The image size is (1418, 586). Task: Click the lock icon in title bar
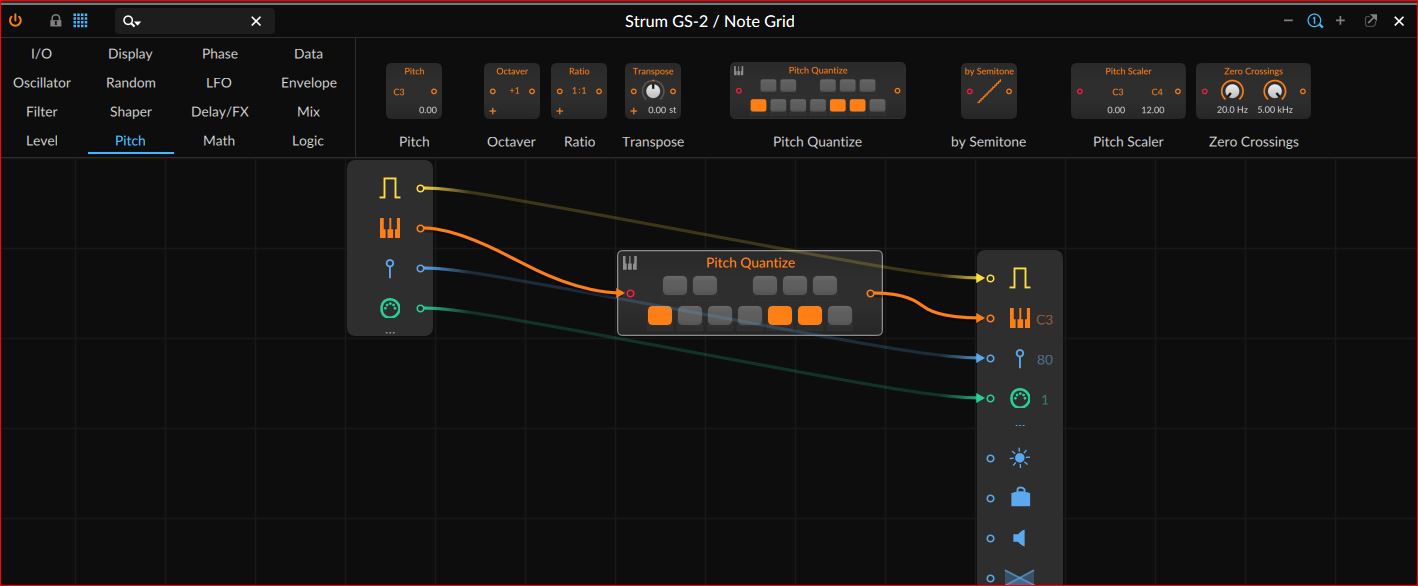coord(56,20)
